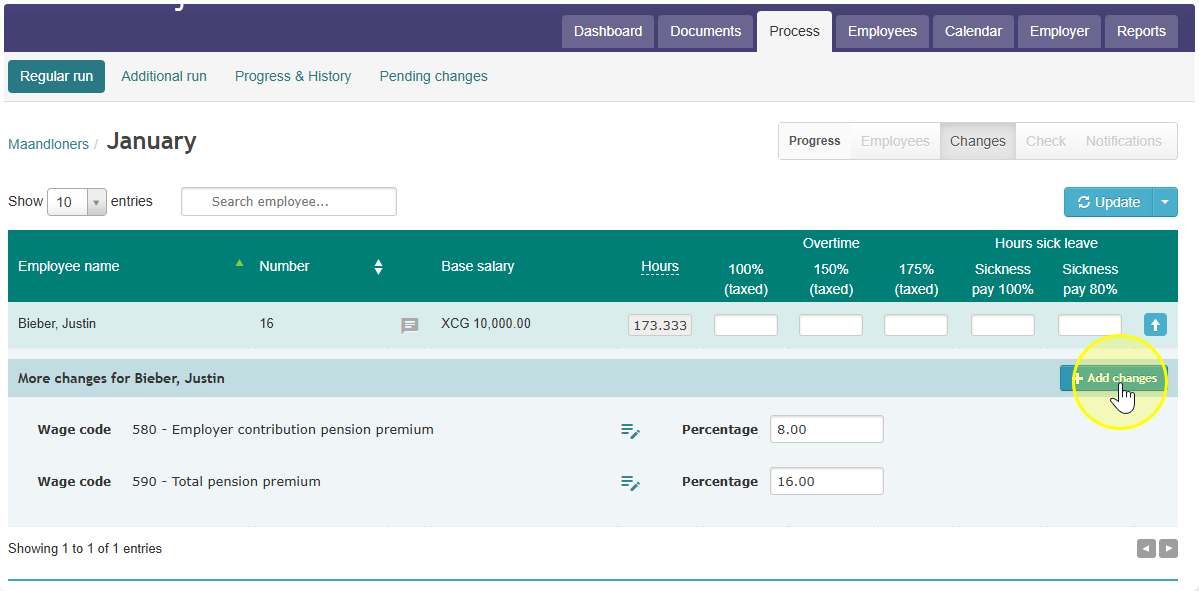Click Percentage field with 8.00
The image size is (1199, 591).
pos(827,430)
